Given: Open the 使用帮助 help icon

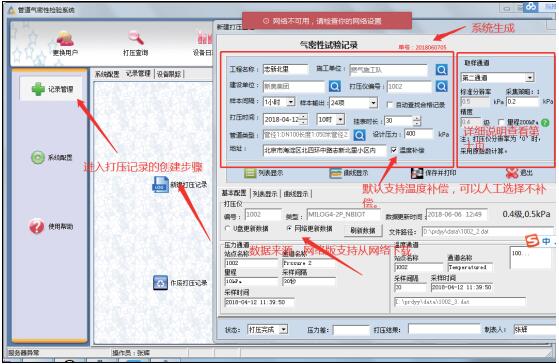Looking at the screenshot, I should 36,226.
